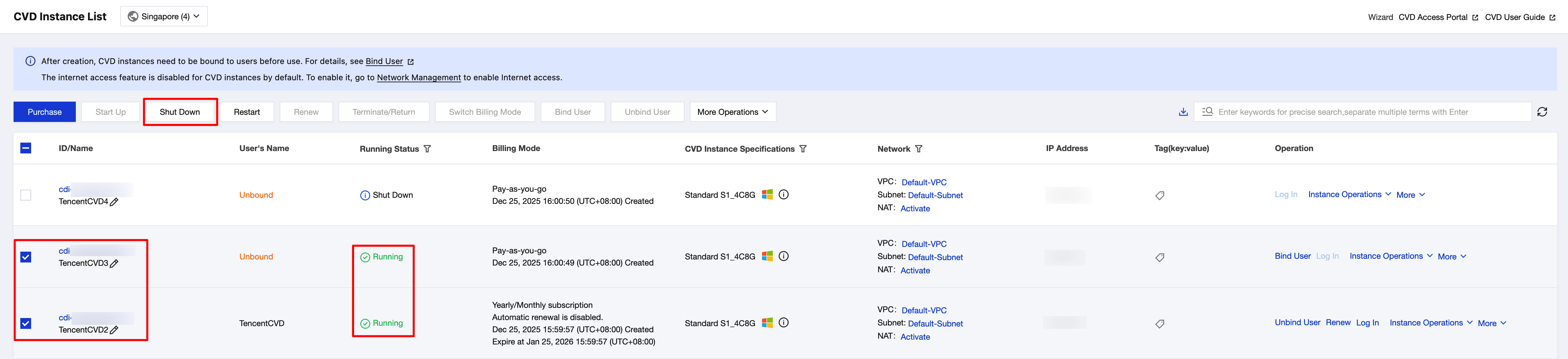Click pencil icon beside TencentCVD2
Viewport: 1568px width, 359px height.
pyautogui.click(x=114, y=330)
